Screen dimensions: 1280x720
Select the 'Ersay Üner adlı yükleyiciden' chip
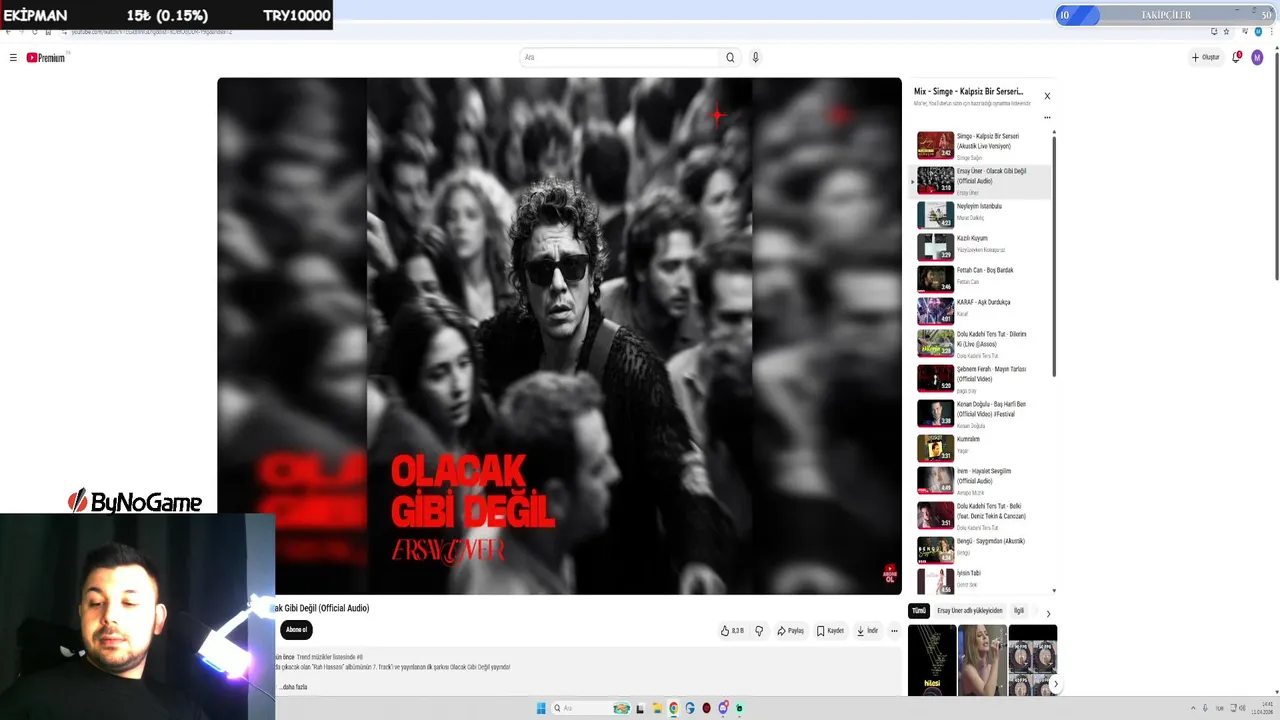(969, 611)
